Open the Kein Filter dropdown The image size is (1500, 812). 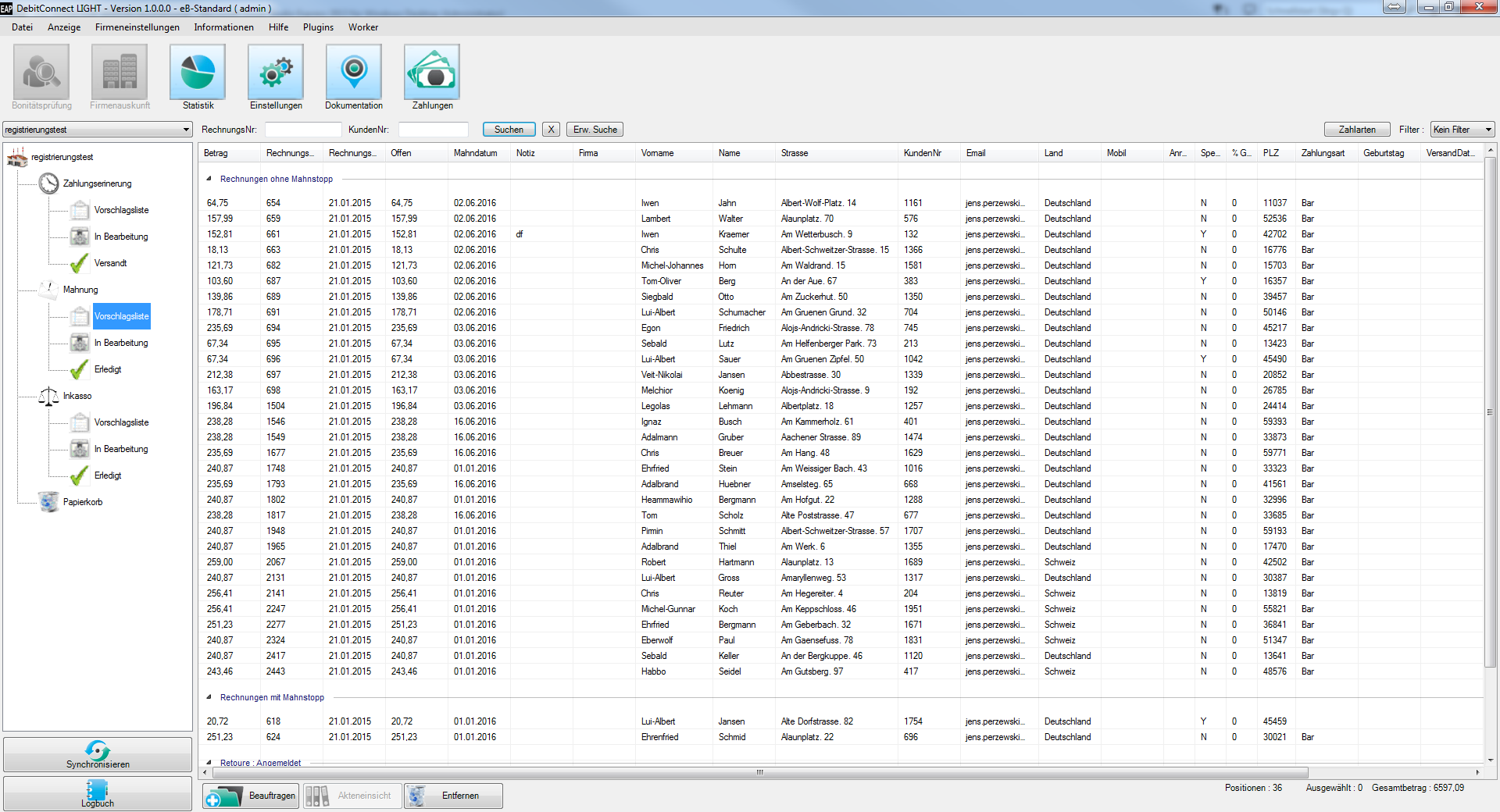(1462, 130)
